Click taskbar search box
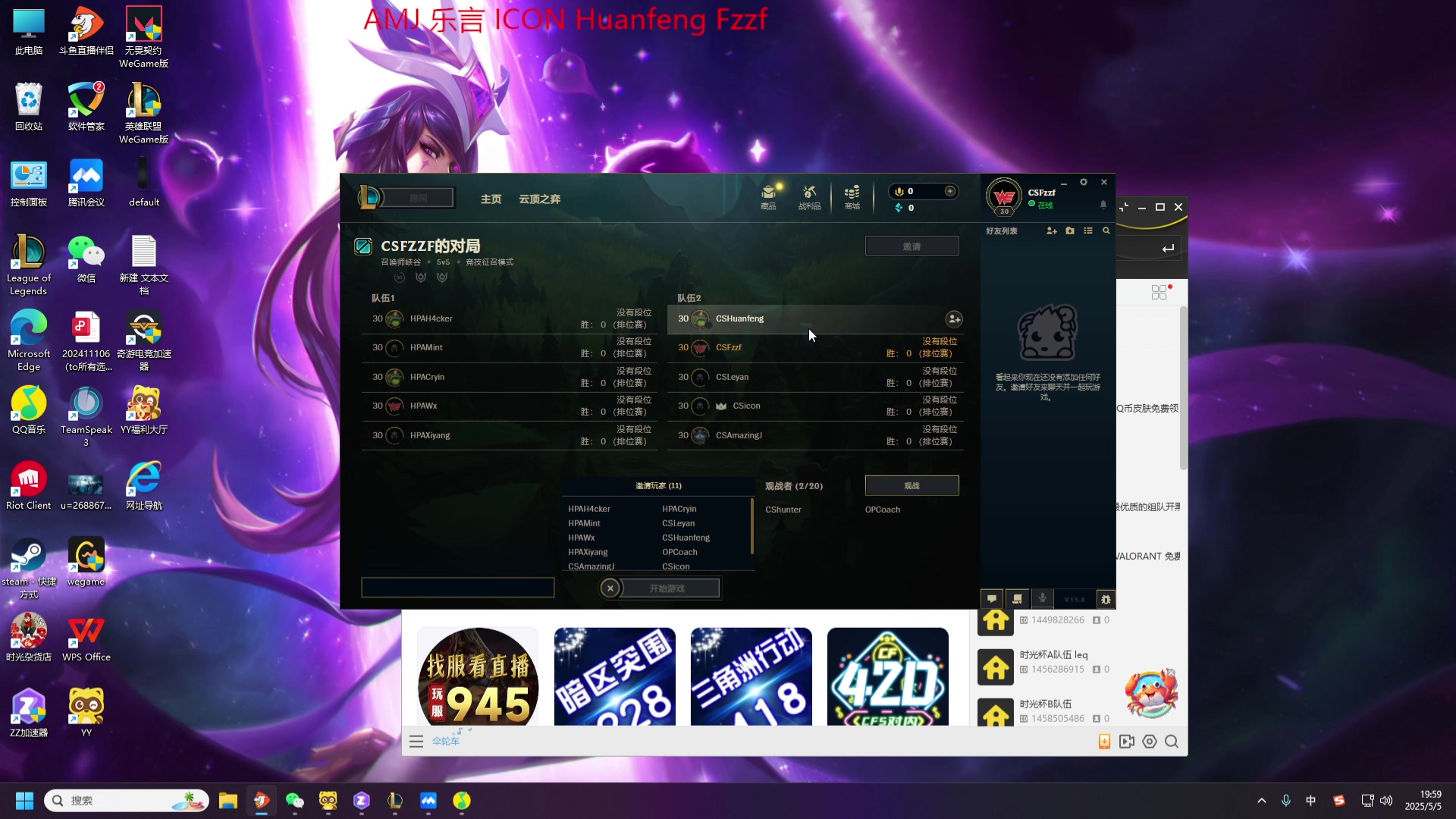Image resolution: width=1456 pixels, height=819 pixels. click(x=127, y=801)
